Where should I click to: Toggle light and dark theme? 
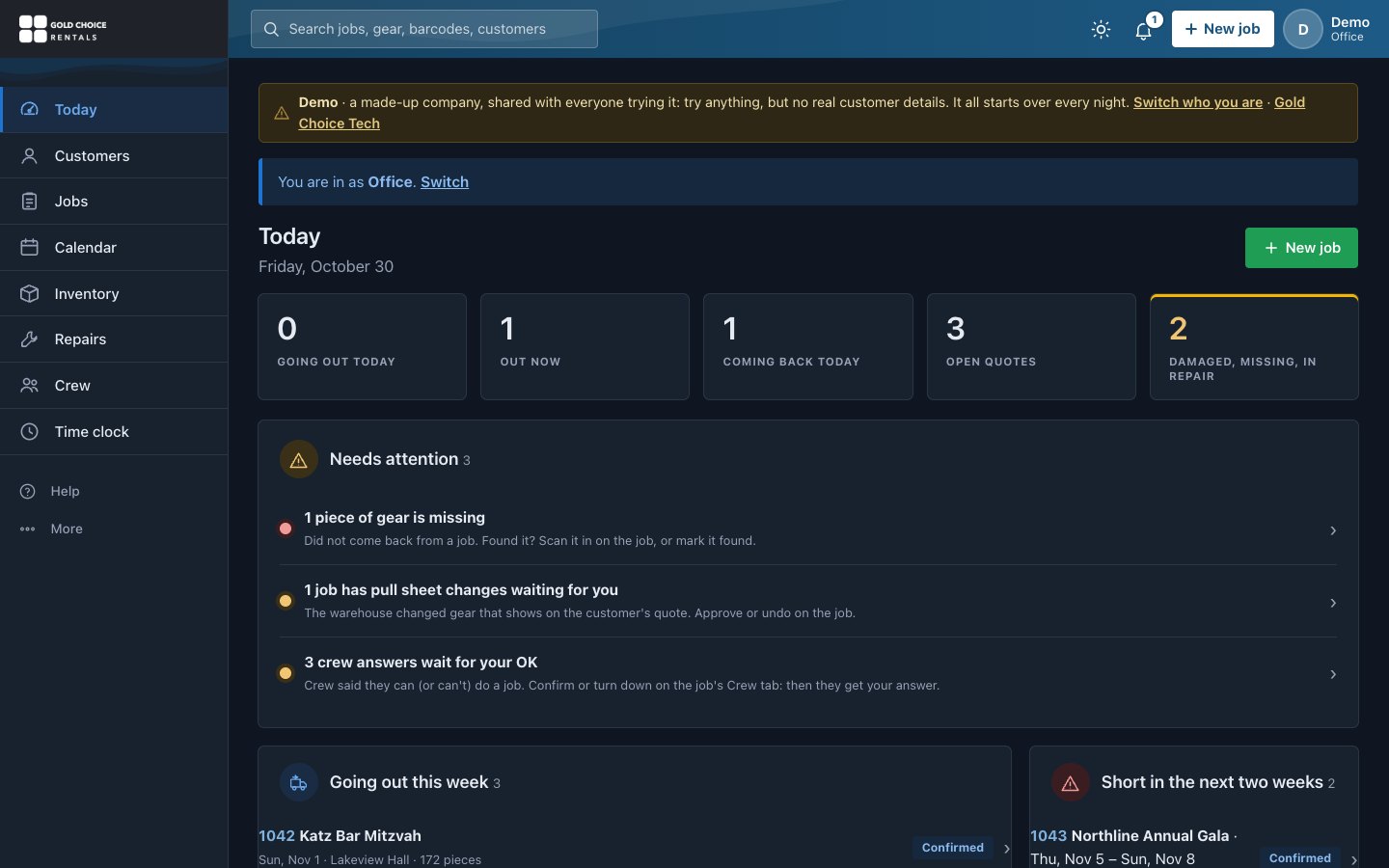pos(1101,29)
